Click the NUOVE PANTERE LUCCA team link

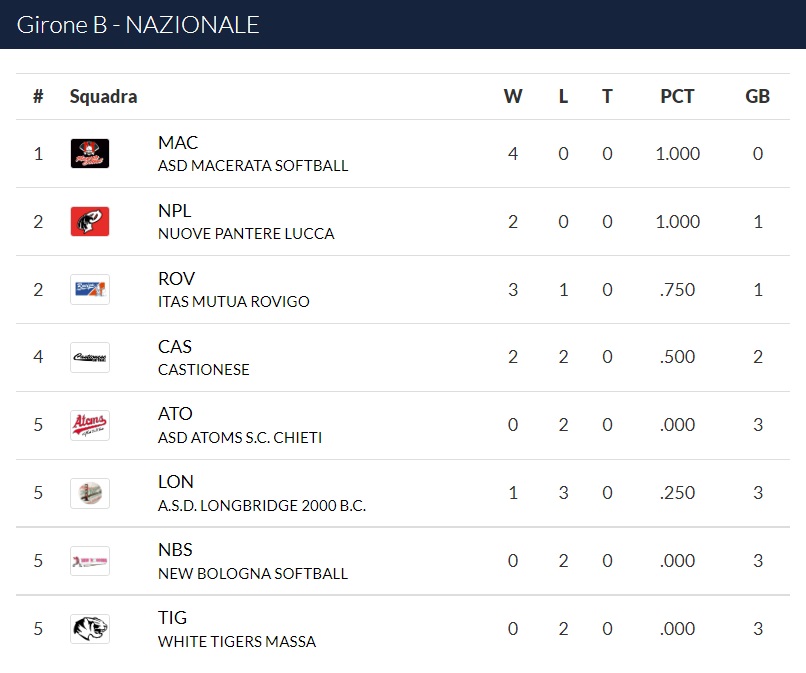tap(246, 233)
